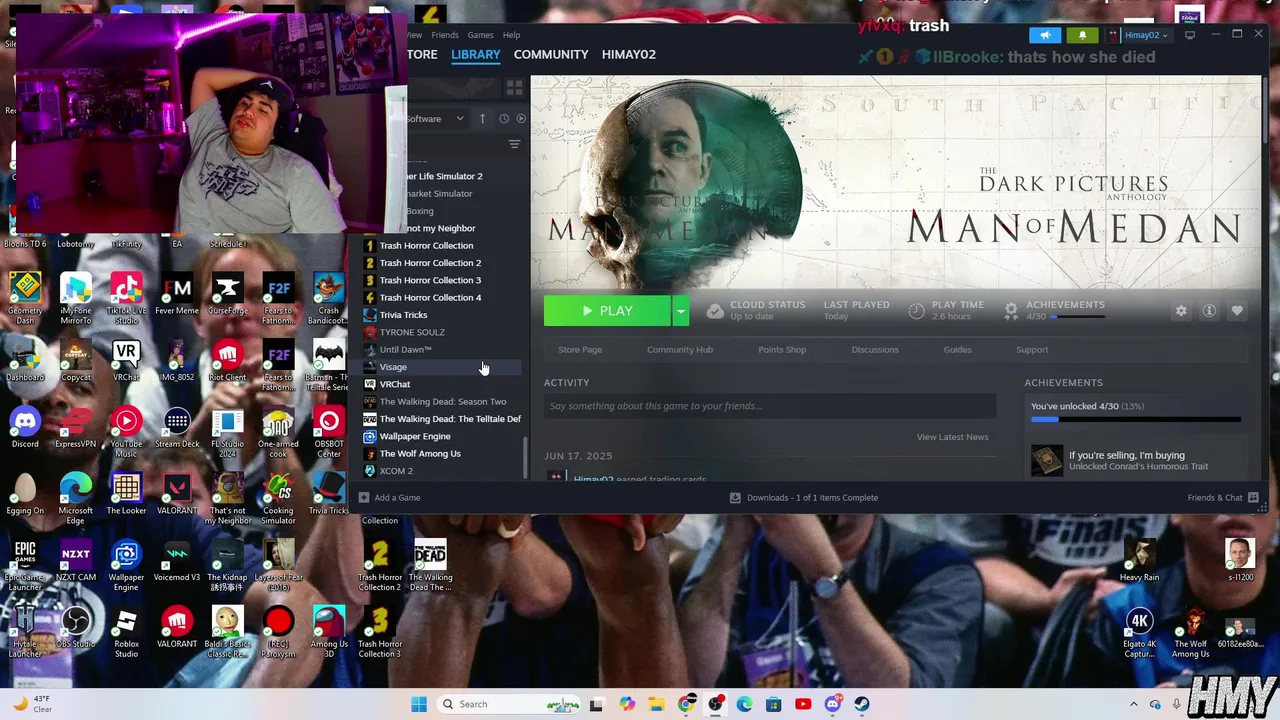Click the game info icon
This screenshot has width=1280, height=720.
point(1209,311)
